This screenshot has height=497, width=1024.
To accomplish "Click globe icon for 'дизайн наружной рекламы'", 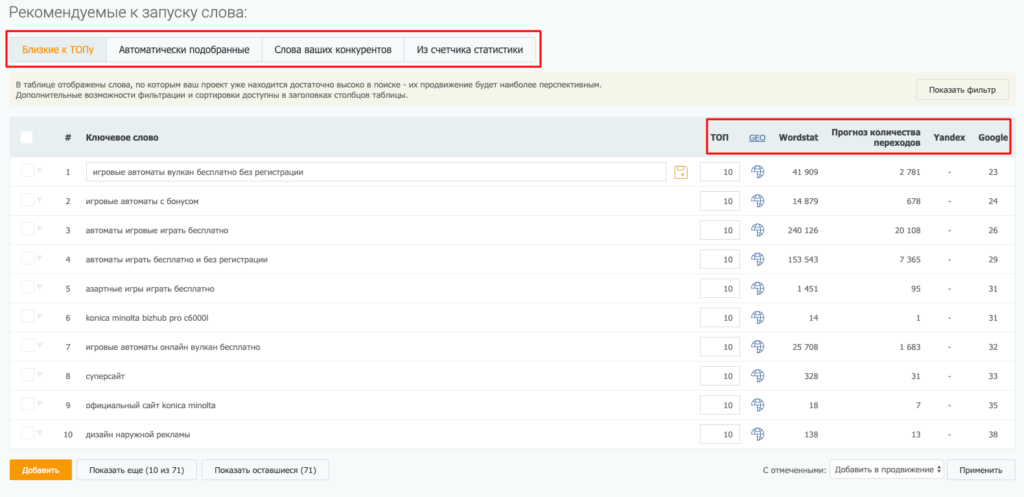I will pyautogui.click(x=758, y=434).
